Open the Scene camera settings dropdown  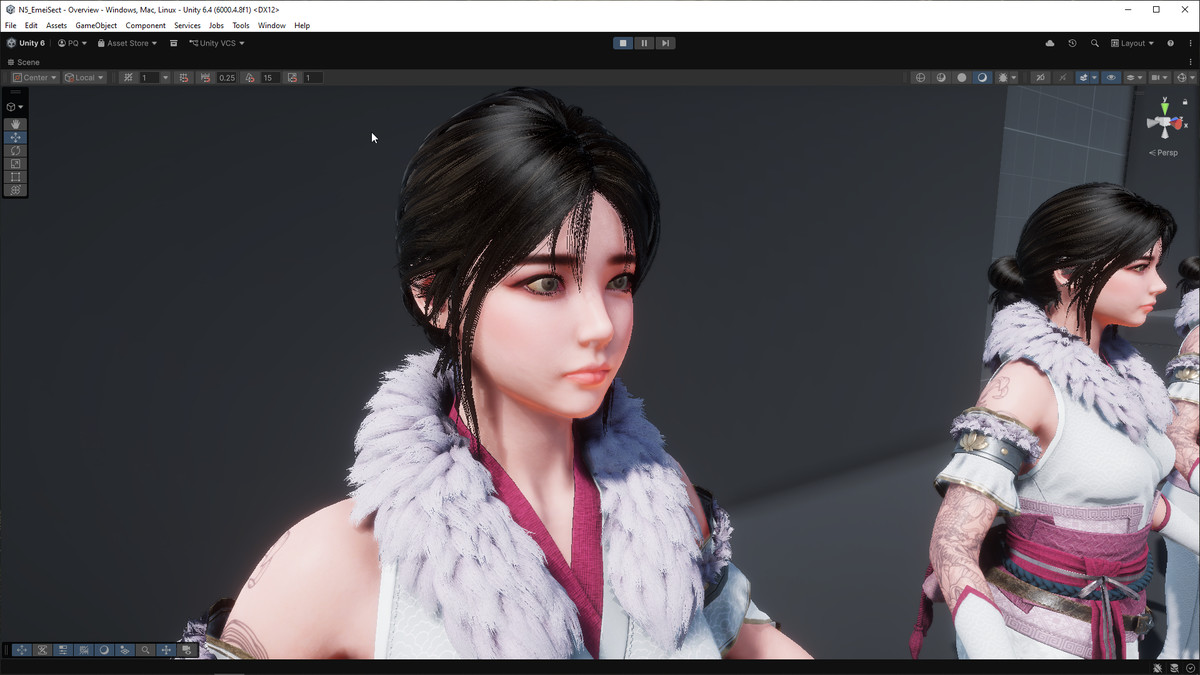[x=1159, y=78]
